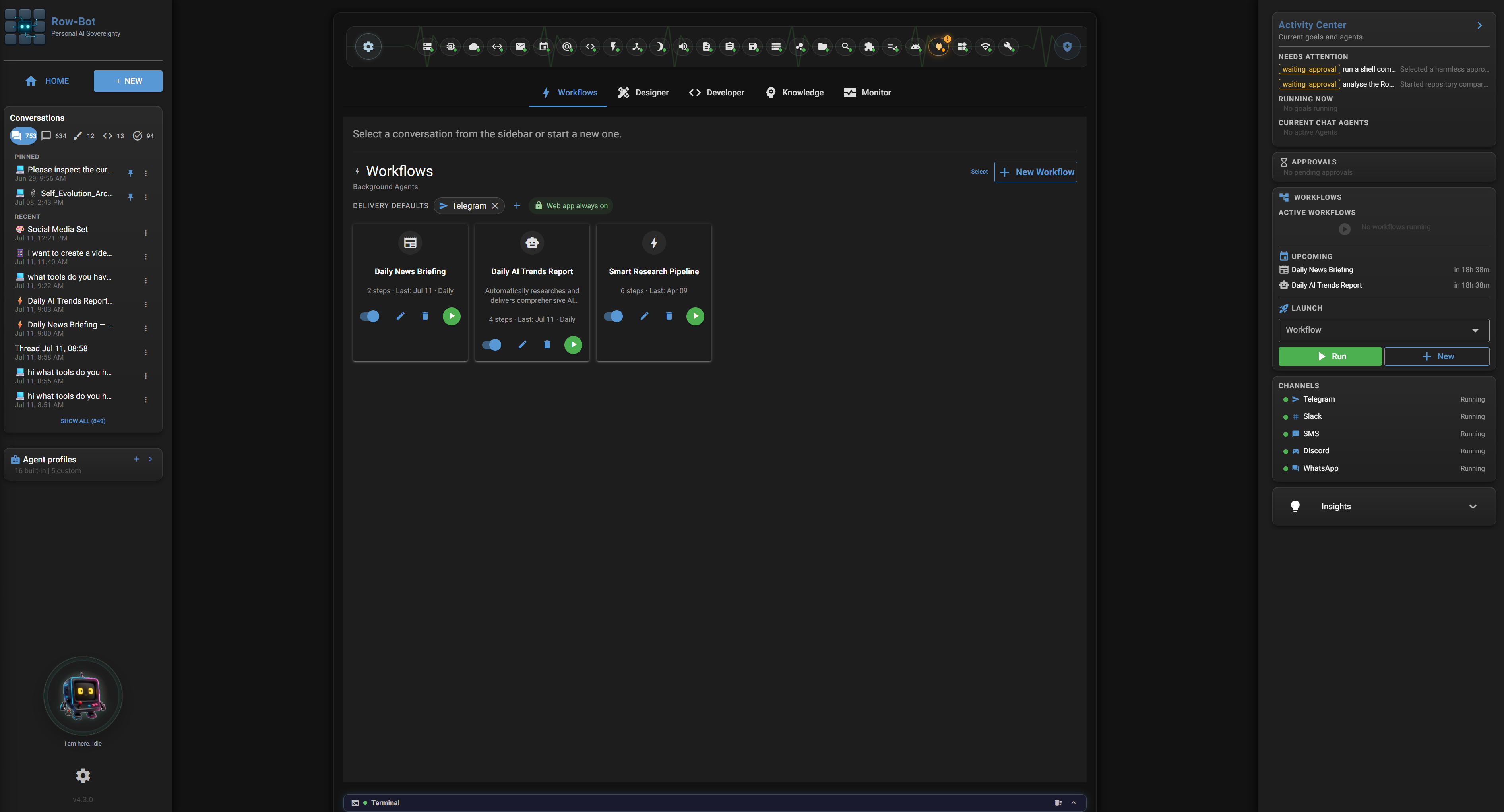Click the New Workflow button
The image size is (1504, 812).
[1035, 172]
